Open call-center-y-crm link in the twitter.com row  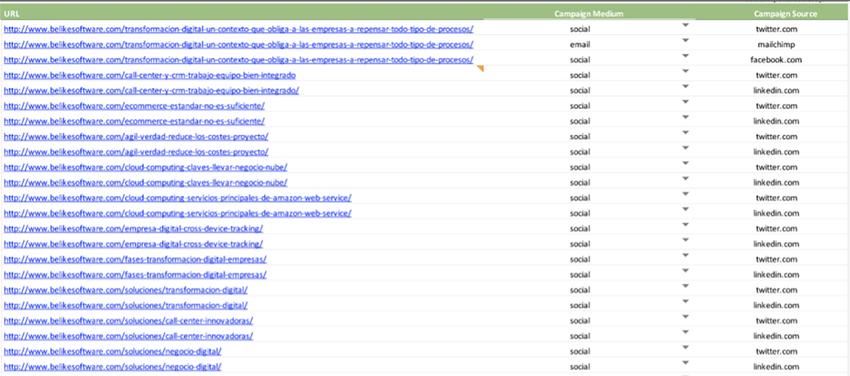point(150,75)
